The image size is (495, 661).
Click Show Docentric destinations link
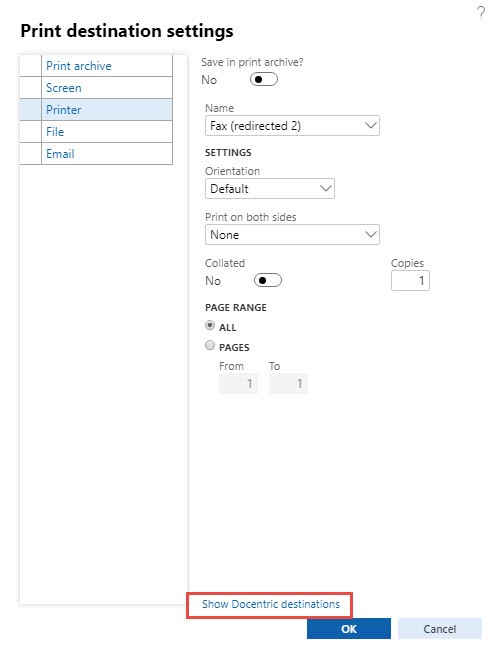tap(271, 604)
